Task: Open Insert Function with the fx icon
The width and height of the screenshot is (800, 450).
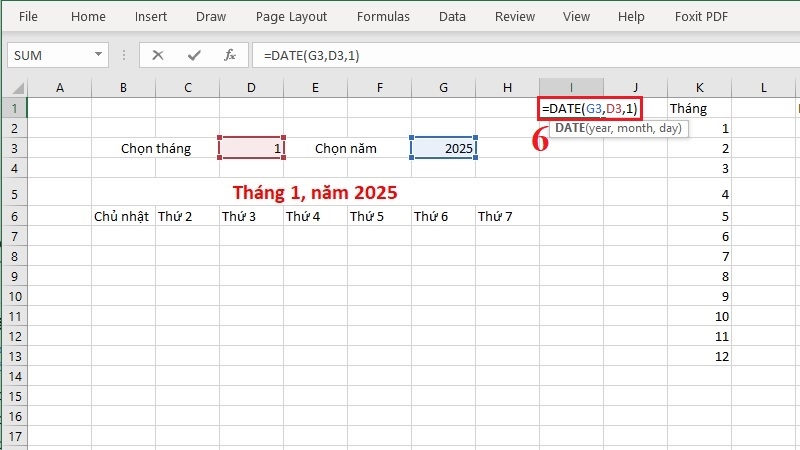Action: click(230, 55)
